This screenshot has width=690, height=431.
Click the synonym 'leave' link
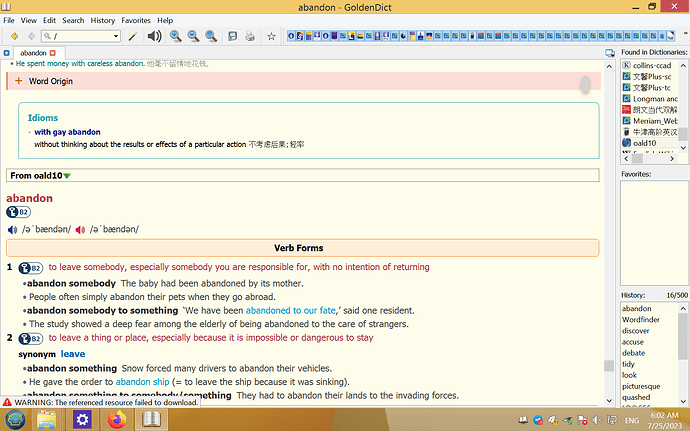click(x=73, y=354)
